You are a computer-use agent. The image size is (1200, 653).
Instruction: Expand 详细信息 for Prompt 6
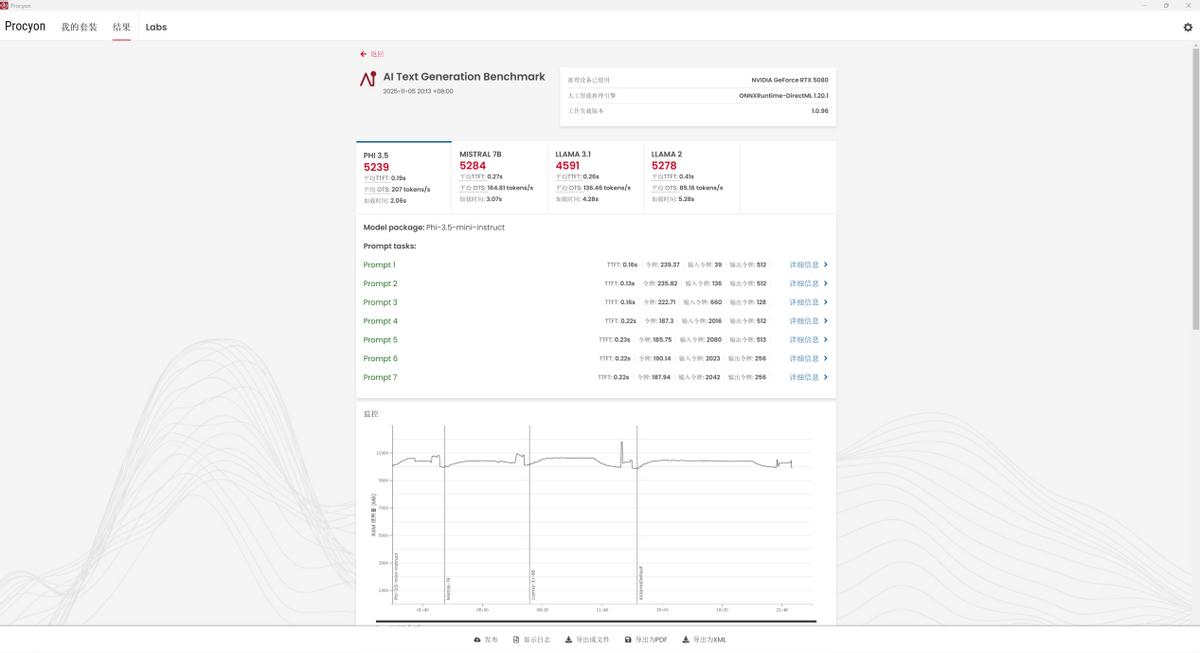(808, 358)
